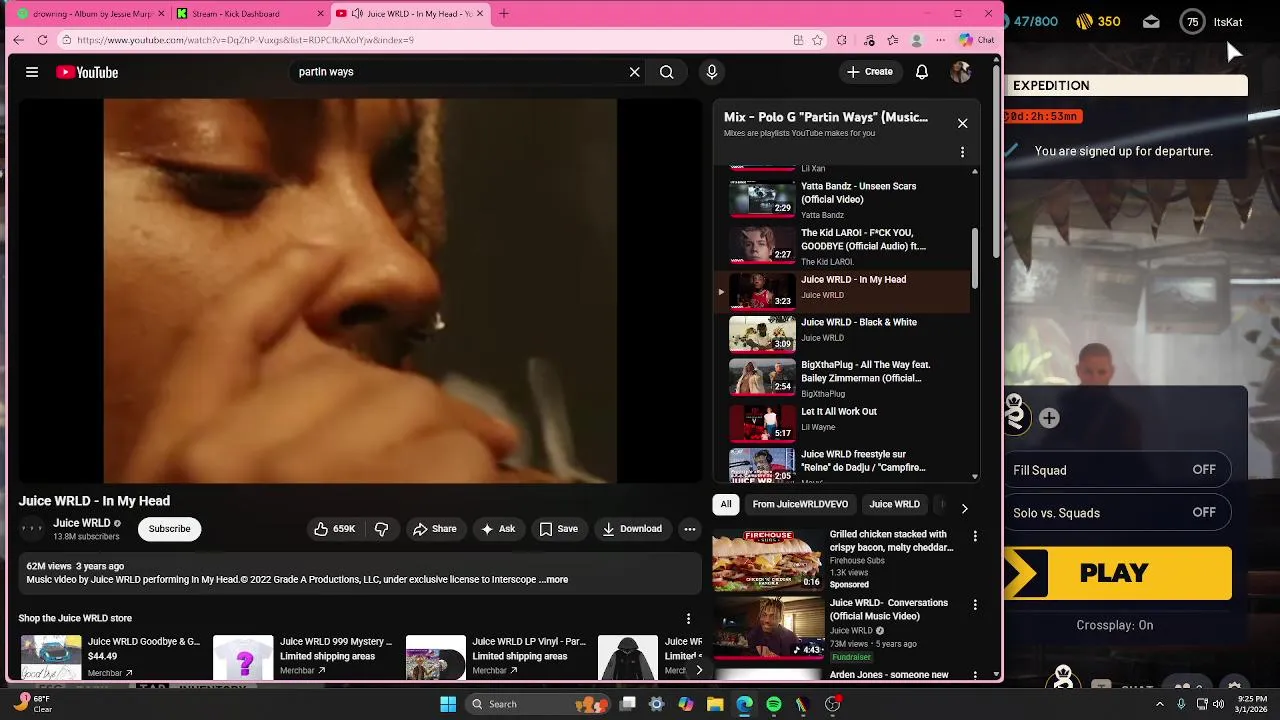
Task: Click the yellow PLAY button in game
Action: (x=1118, y=573)
